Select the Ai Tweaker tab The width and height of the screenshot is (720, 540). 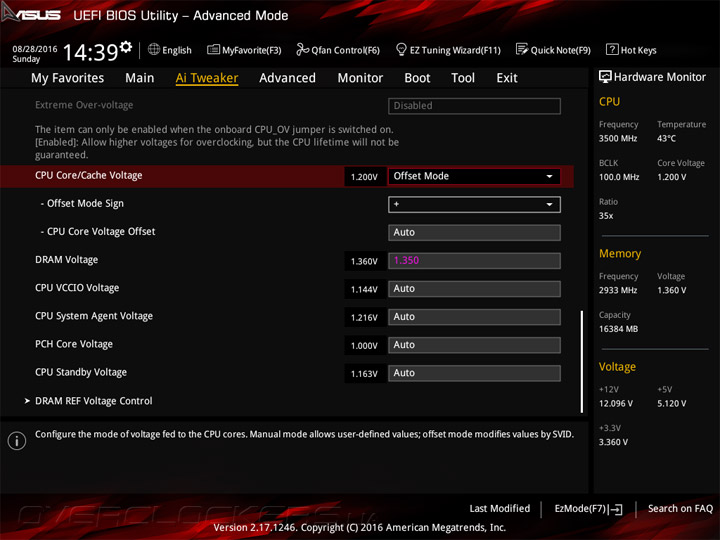(207, 78)
